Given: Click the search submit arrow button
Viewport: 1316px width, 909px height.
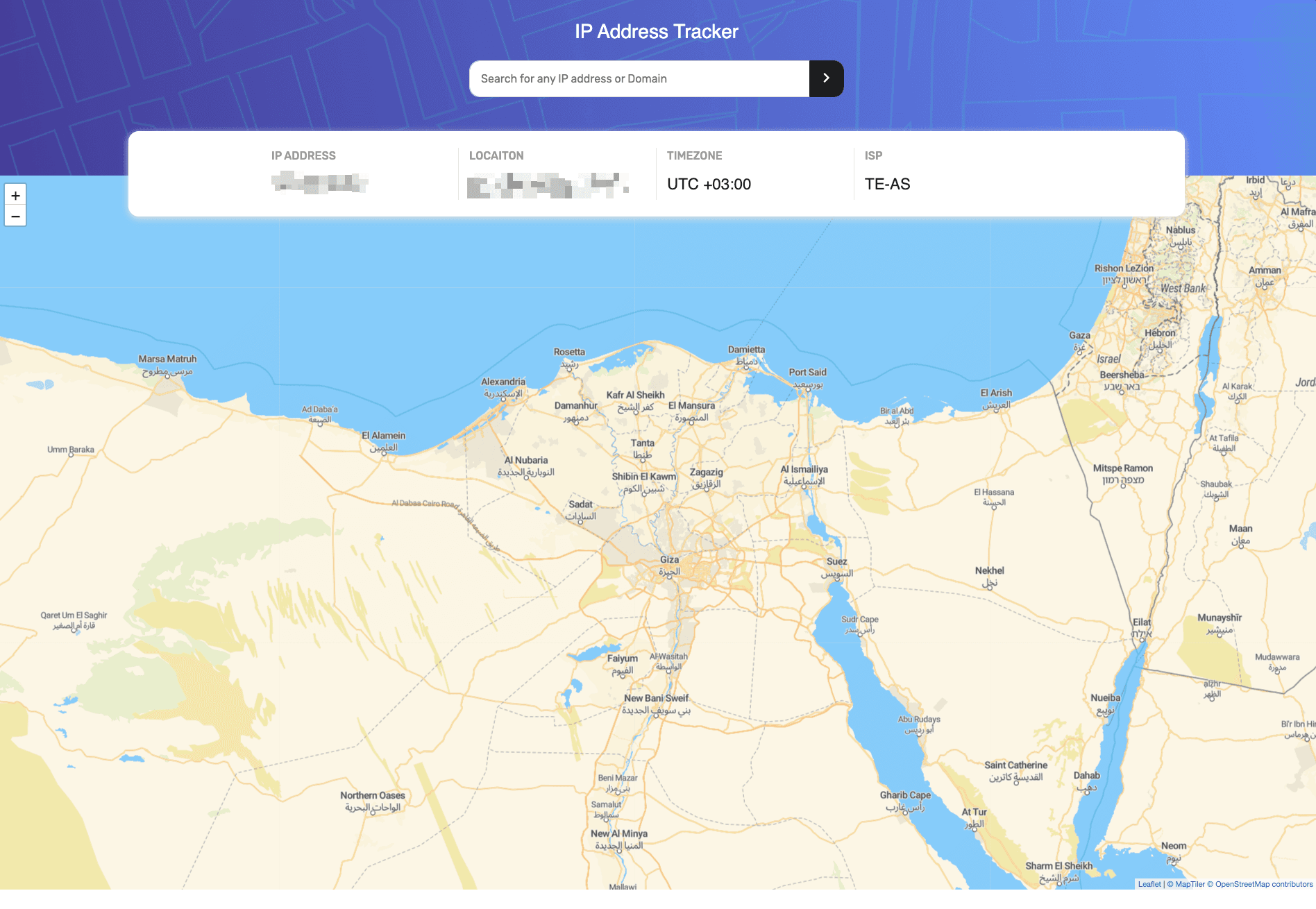Looking at the screenshot, I should coord(825,78).
